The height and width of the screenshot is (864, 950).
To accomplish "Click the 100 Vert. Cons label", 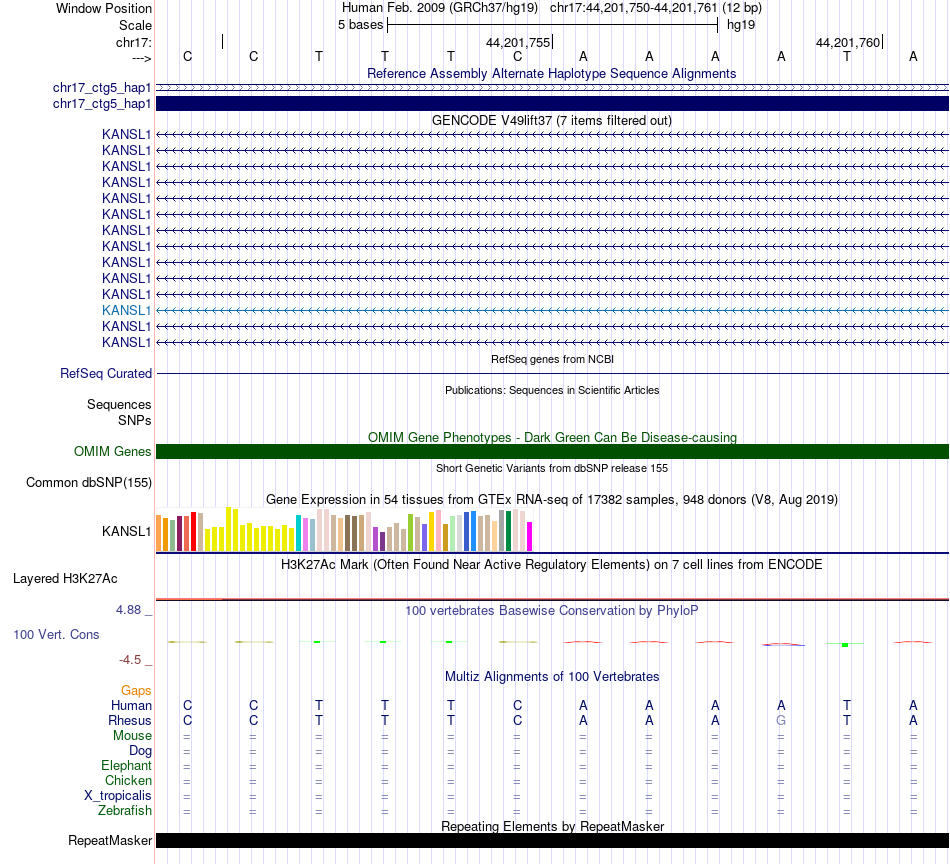I will 56,634.
